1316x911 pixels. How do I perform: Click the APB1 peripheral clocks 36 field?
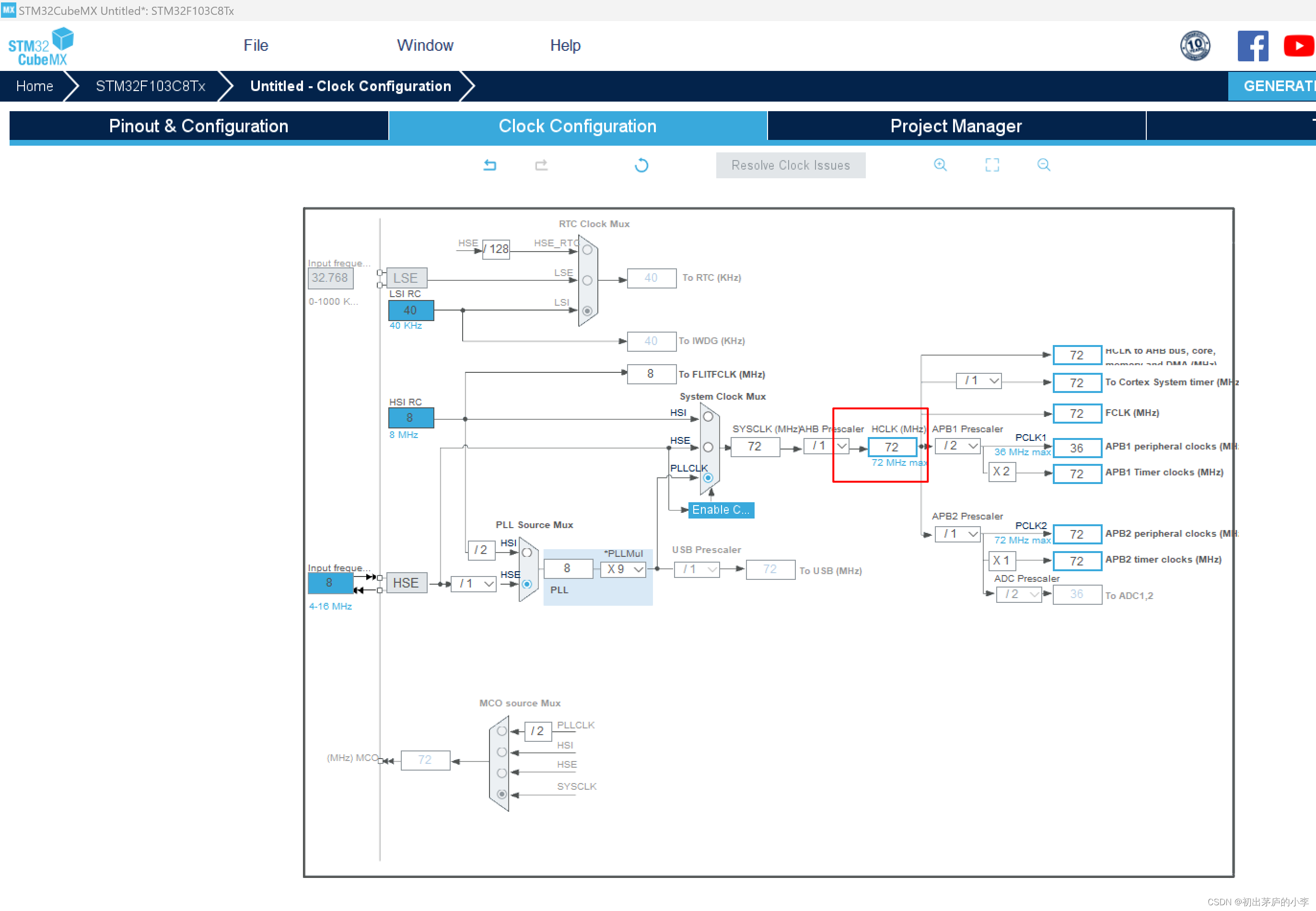(x=1077, y=448)
